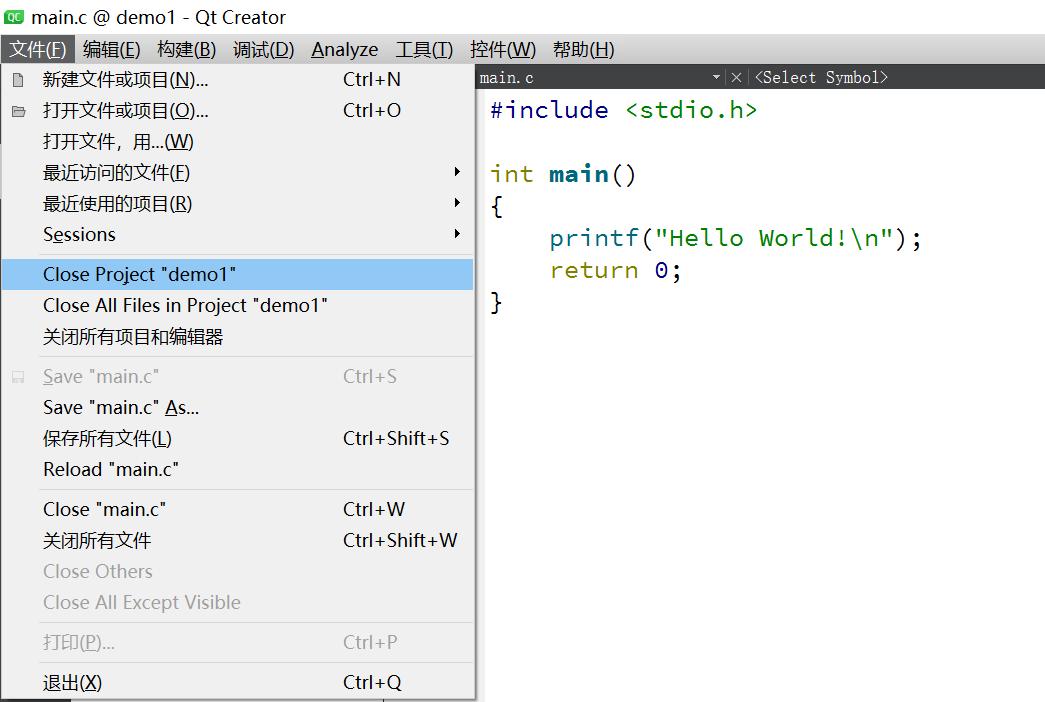Image resolution: width=1045 pixels, height=702 pixels.
Task: Close main.c using the editor X button
Action: pos(736,77)
